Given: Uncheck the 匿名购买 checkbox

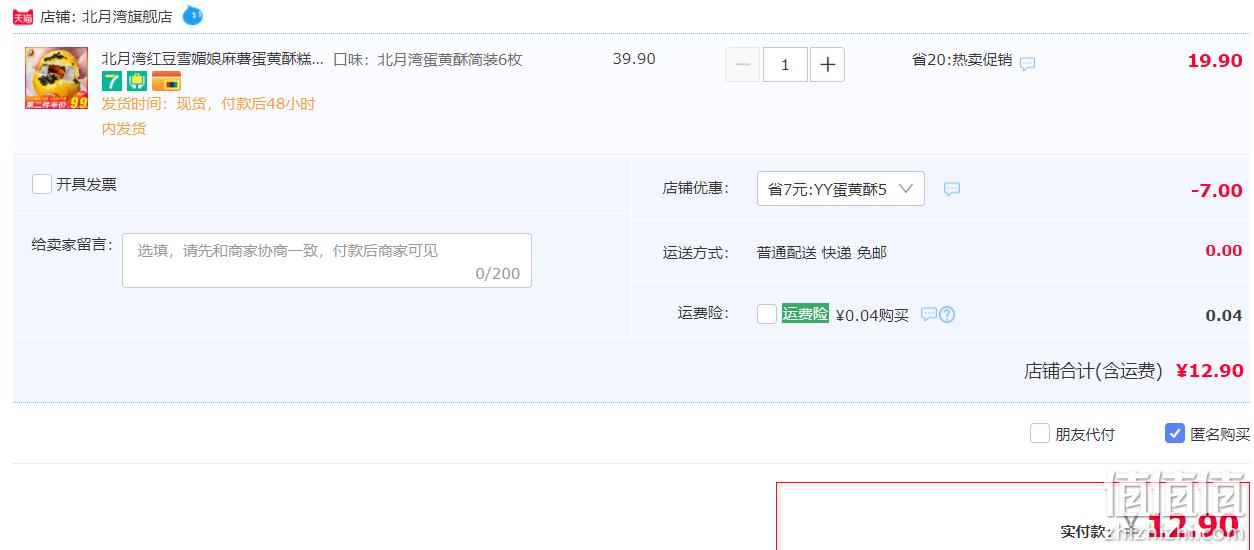Looking at the screenshot, I should (x=1175, y=433).
